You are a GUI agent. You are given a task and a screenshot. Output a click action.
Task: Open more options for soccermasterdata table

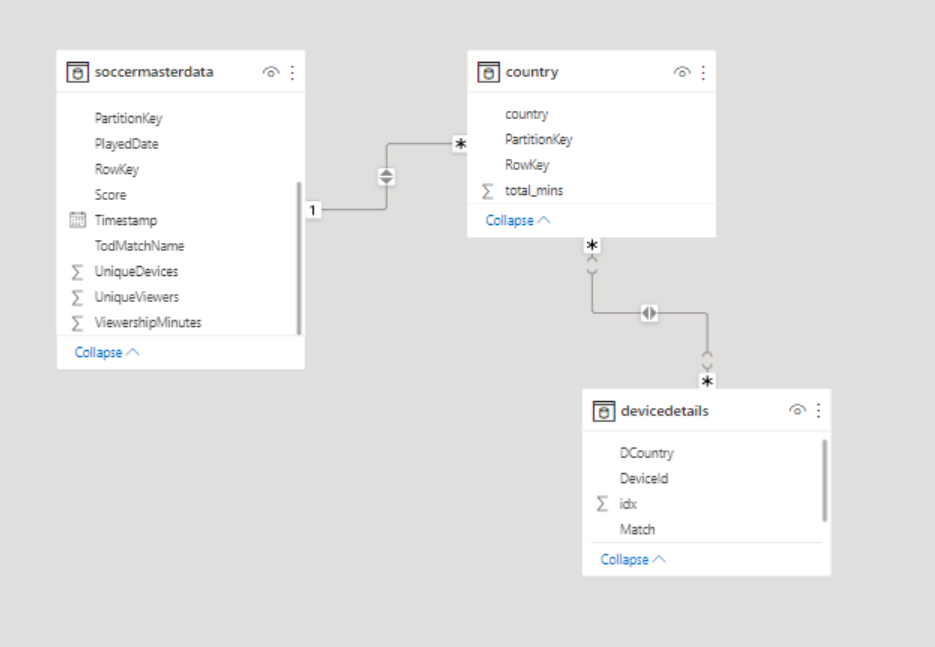(x=292, y=72)
